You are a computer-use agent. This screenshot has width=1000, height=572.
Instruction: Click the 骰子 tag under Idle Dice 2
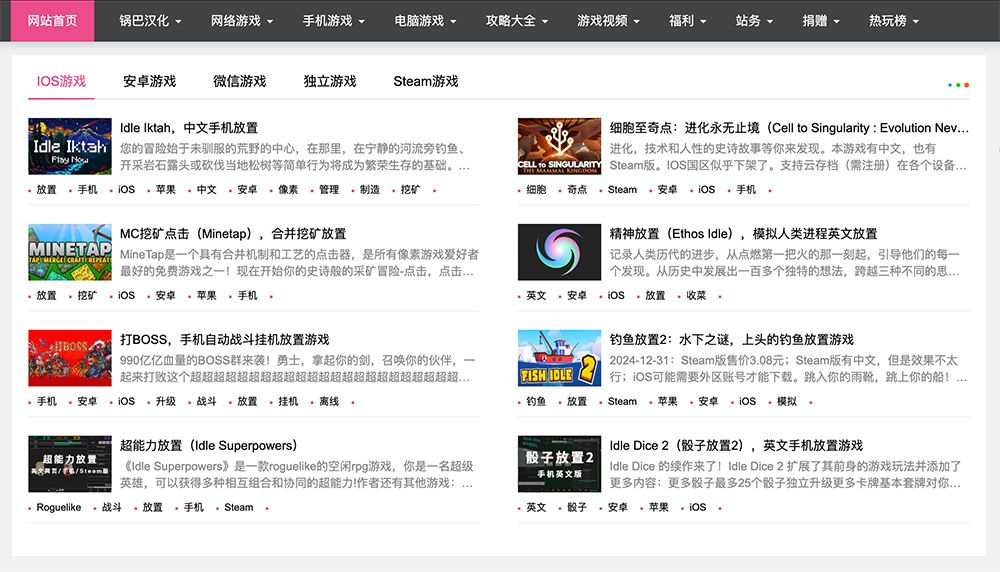pyautogui.click(x=577, y=507)
